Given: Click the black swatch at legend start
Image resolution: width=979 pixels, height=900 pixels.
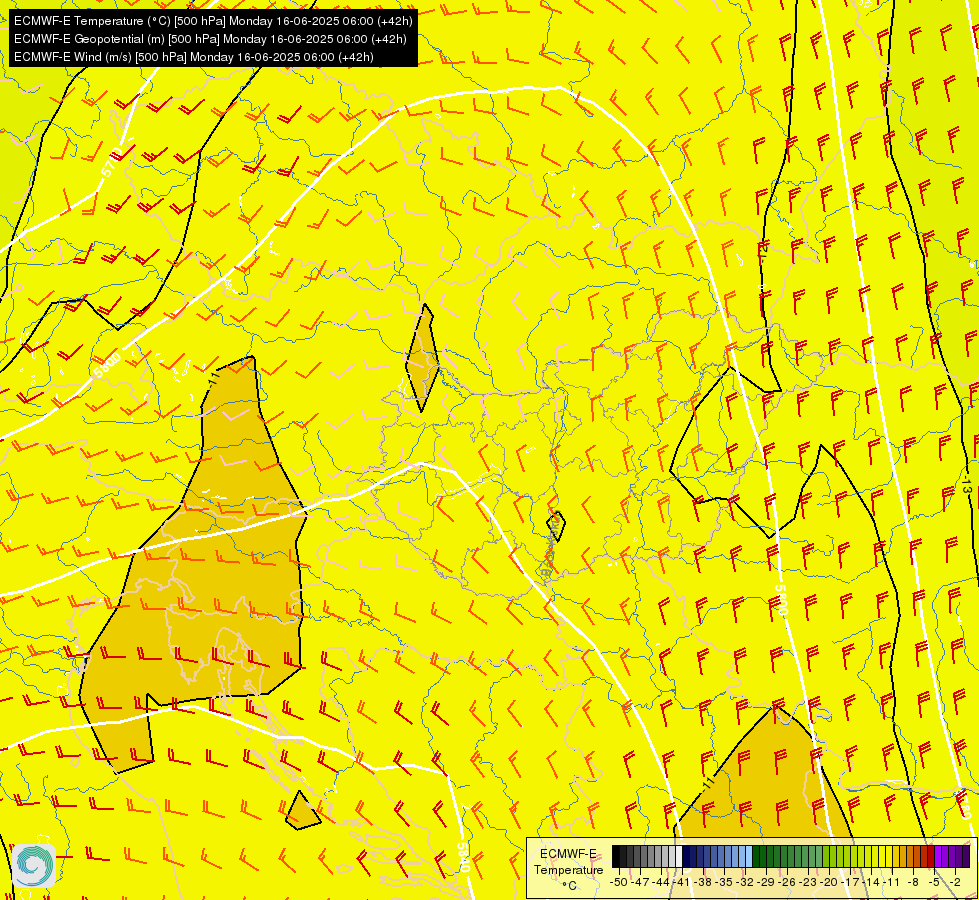Looking at the screenshot, I should (616, 856).
